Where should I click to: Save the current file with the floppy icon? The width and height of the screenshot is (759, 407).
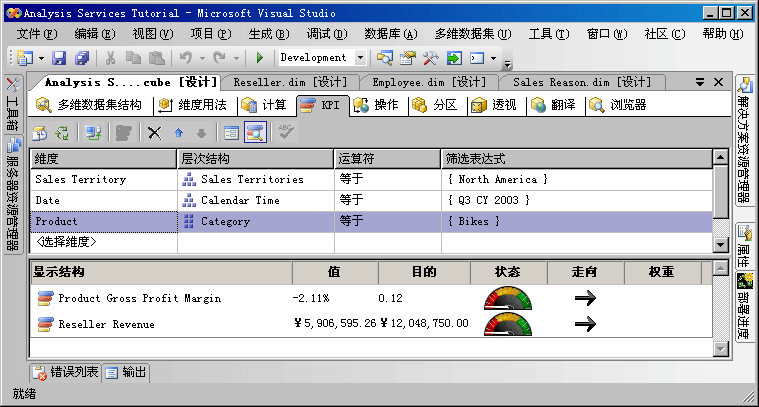pyautogui.click(x=59, y=58)
